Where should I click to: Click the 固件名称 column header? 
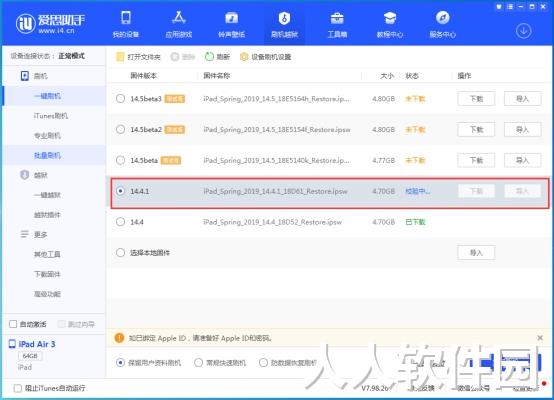click(x=217, y=76)
